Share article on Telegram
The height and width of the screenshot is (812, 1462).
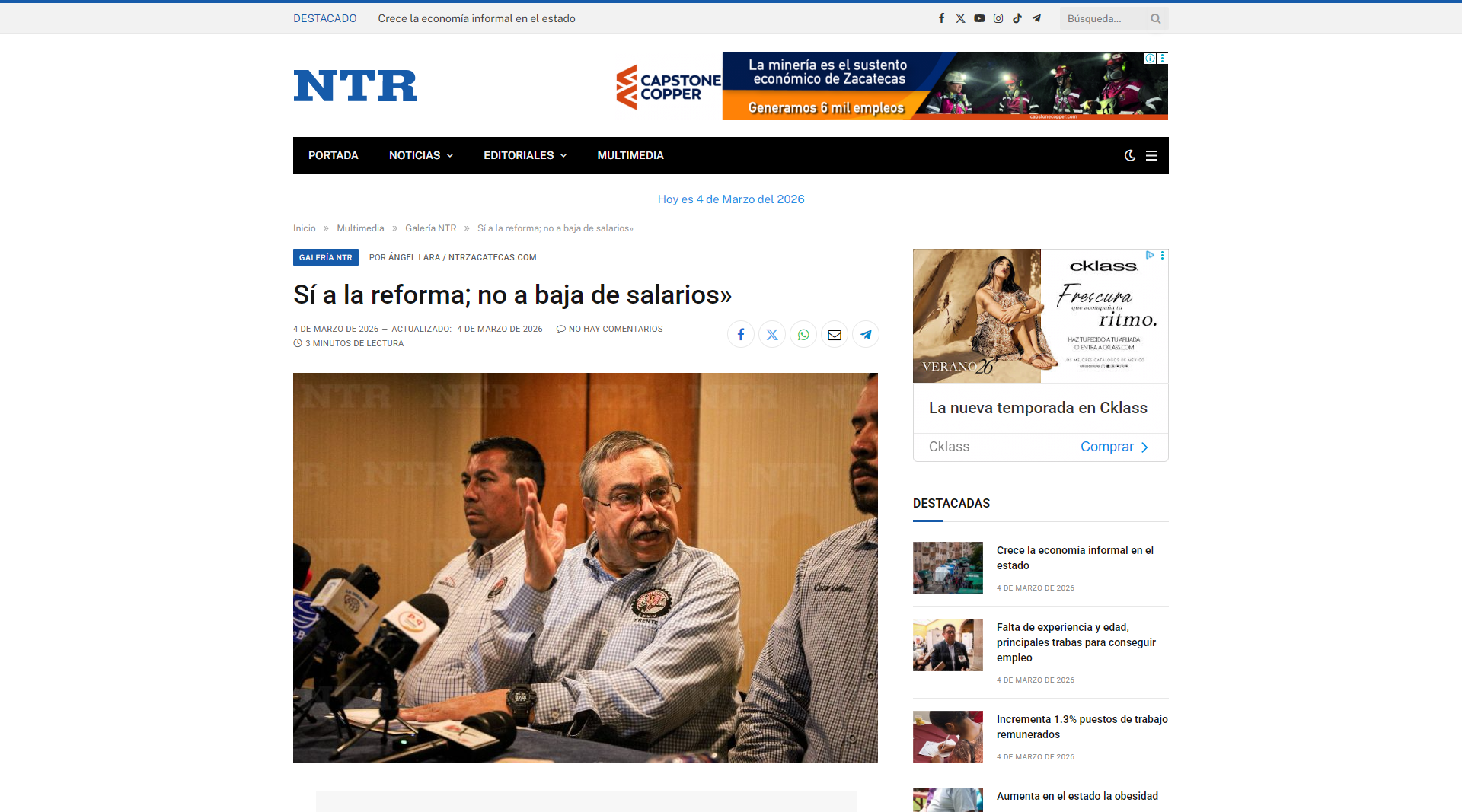coord(866,334)
